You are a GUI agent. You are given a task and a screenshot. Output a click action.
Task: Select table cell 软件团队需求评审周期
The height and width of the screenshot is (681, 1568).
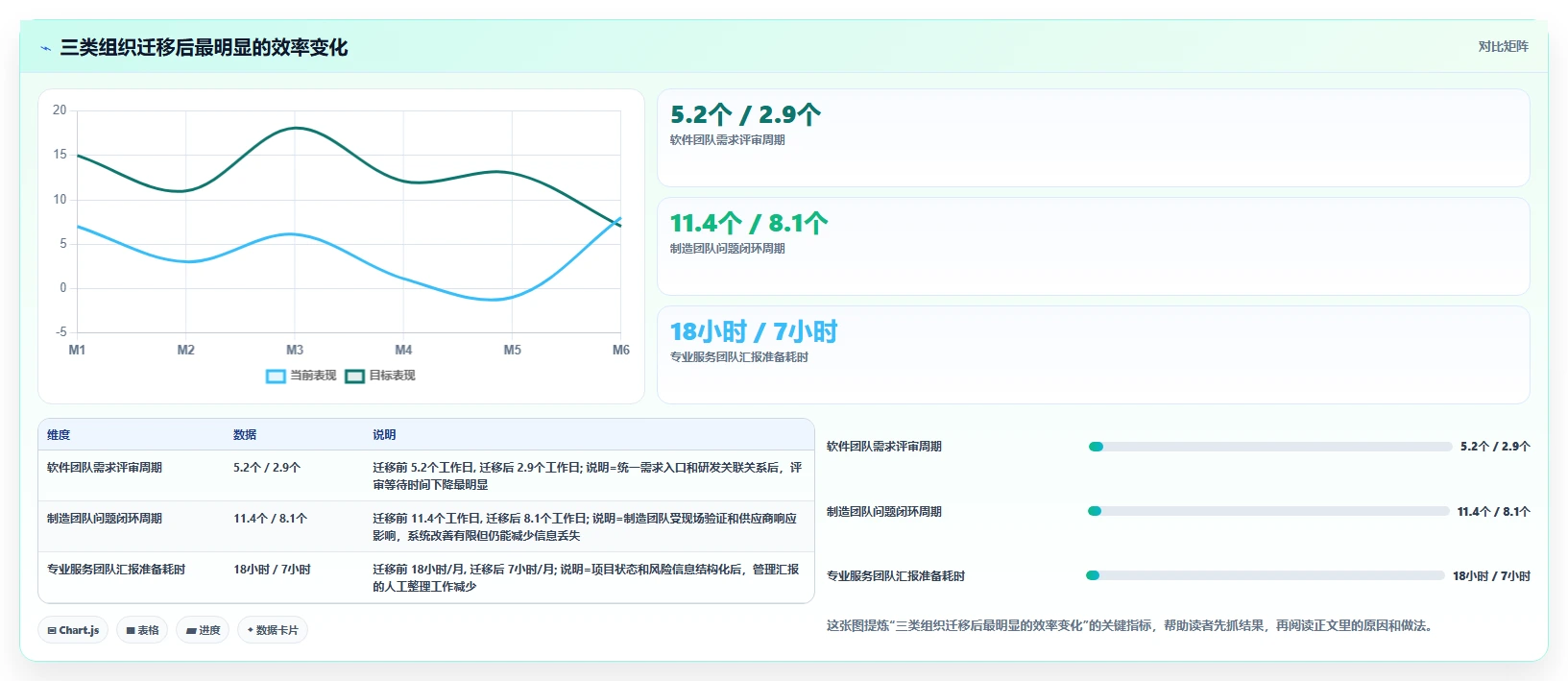[105, 468]
